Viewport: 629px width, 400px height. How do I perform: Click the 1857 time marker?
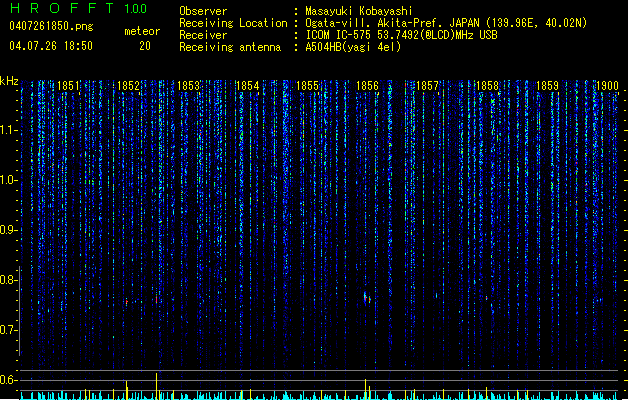(427, 86)
